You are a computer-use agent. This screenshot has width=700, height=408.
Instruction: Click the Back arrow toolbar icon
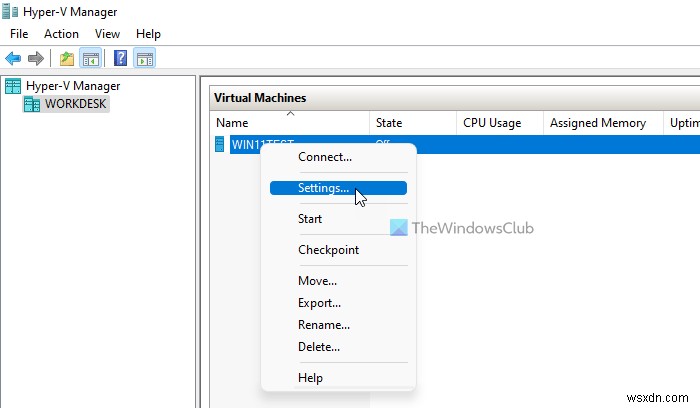[x=13, y=58]
